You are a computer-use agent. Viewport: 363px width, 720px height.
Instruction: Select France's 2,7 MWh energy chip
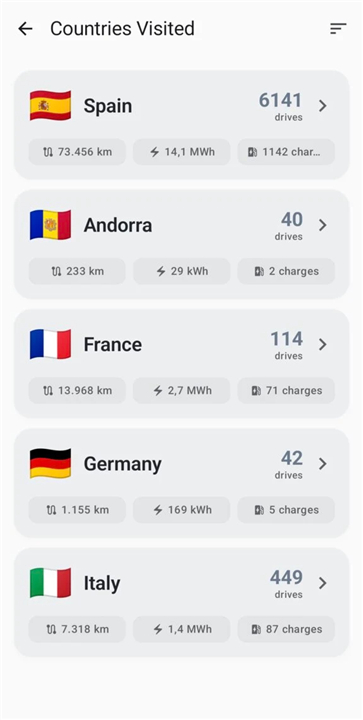tap(182, 391)
